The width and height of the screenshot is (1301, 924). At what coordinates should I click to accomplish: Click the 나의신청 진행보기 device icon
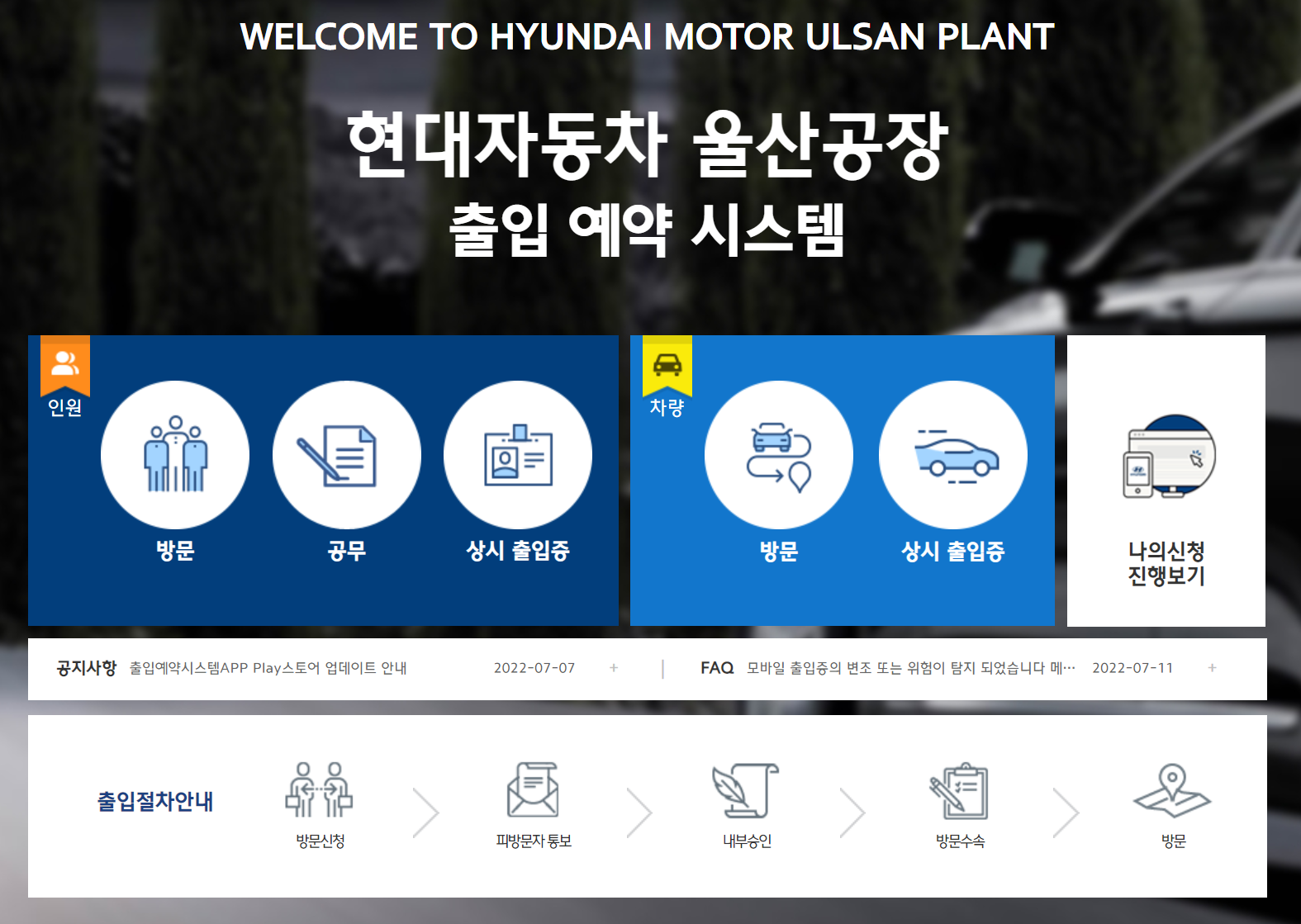1169,457
